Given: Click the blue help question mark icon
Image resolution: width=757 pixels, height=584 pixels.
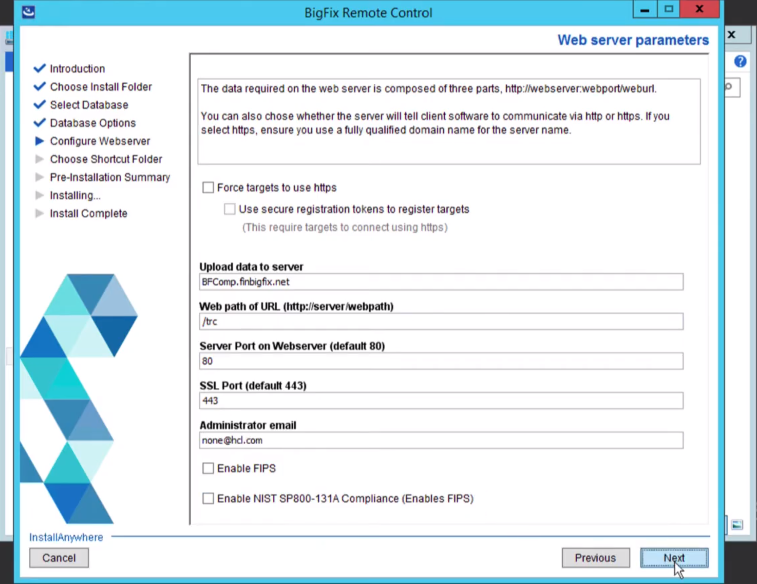Looking at the screenshot, I should point(740,61).
